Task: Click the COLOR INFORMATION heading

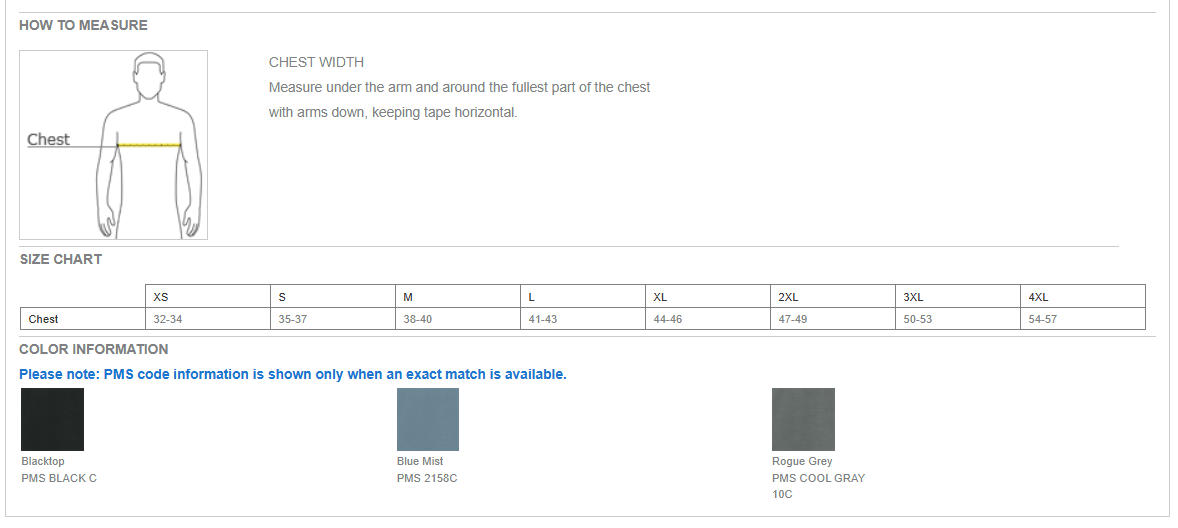Action: point(94,349)
